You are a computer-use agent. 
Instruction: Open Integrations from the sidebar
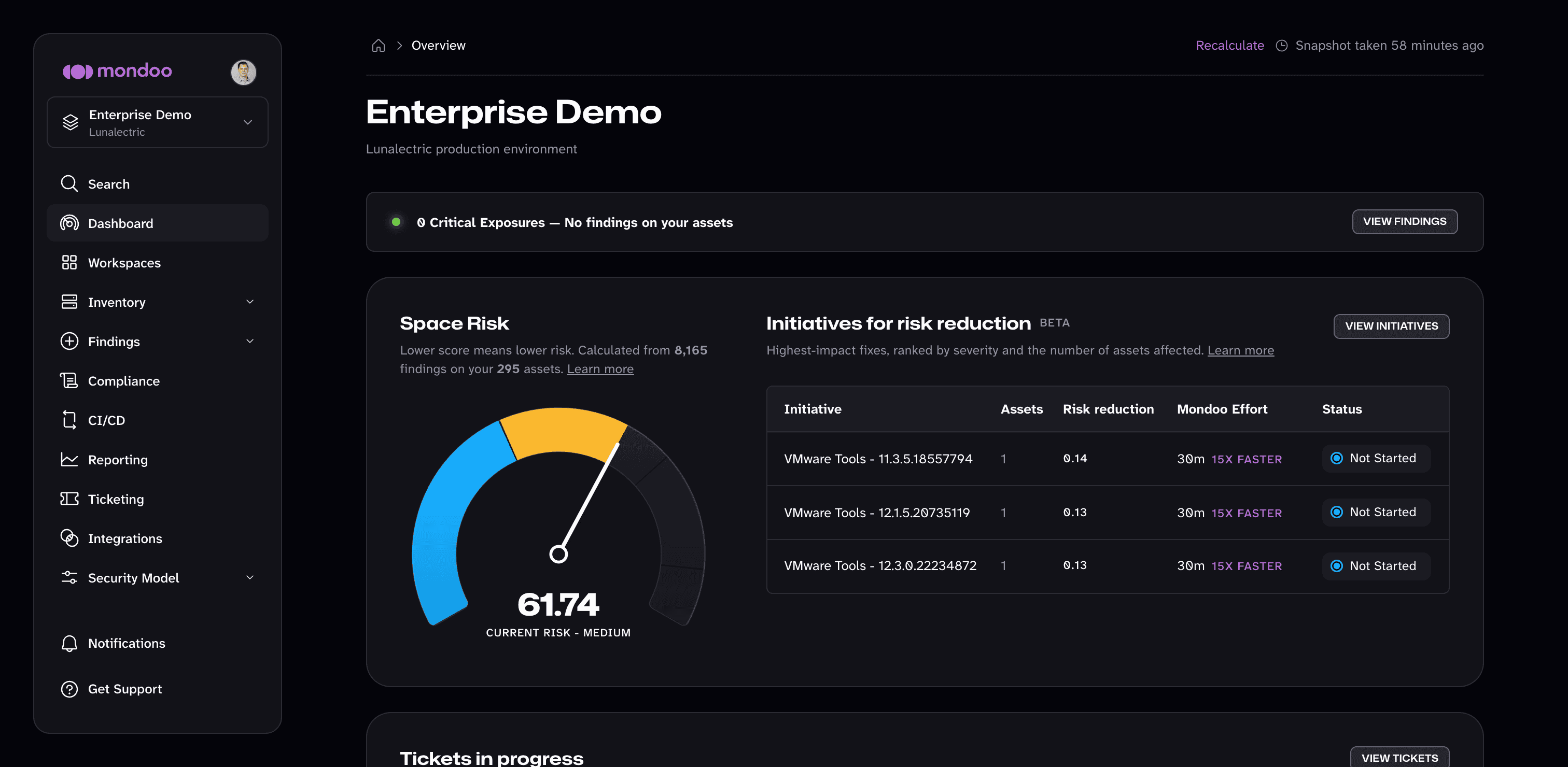158,538
